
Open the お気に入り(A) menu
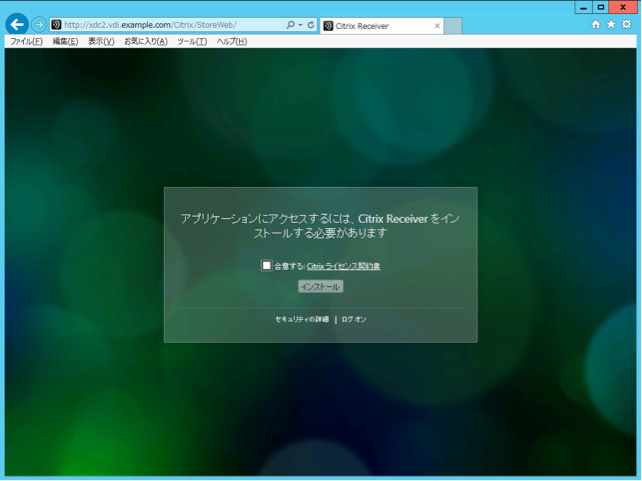click(146, 41)
